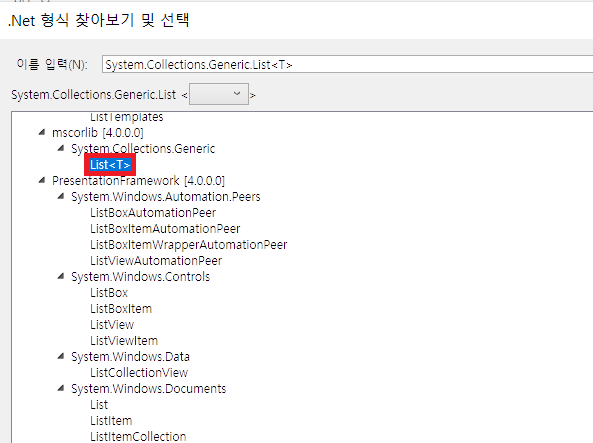Collapse the System.Windows.Automation.Peers node
This screenshot has height=443, width=593.
click(x=61, y=196)
